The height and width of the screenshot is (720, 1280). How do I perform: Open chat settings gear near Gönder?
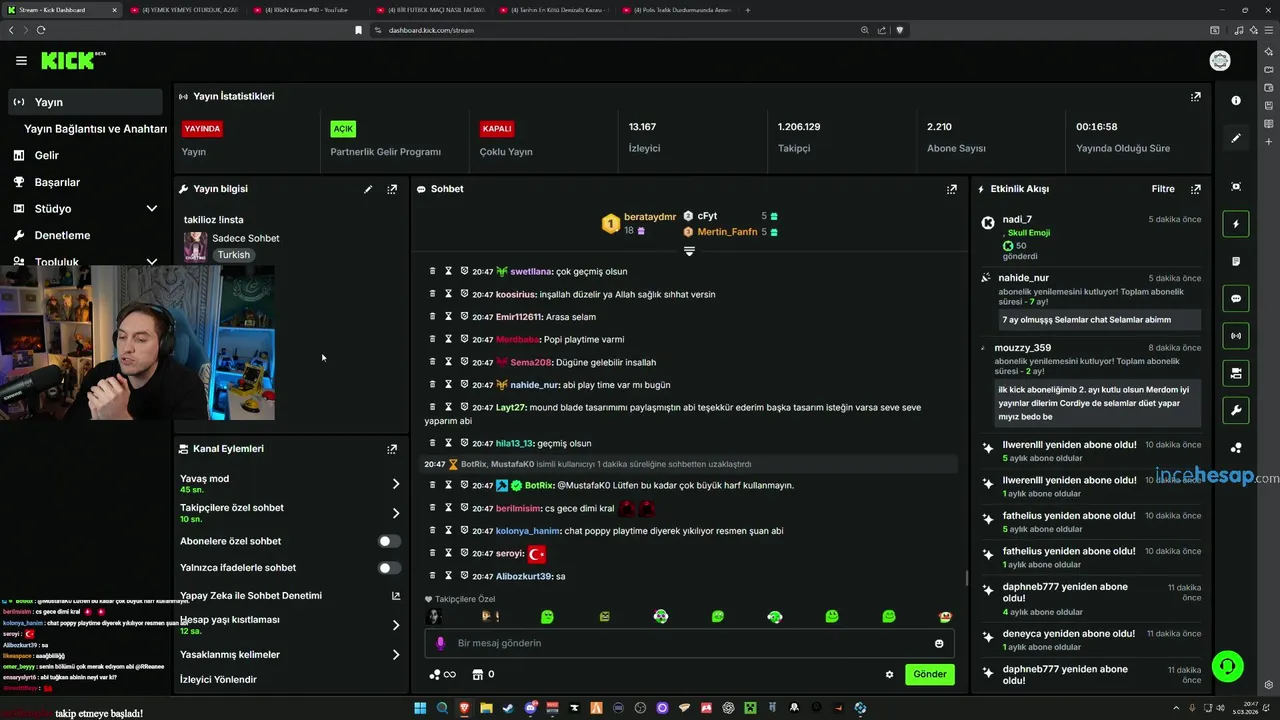[x=889, y=674]
